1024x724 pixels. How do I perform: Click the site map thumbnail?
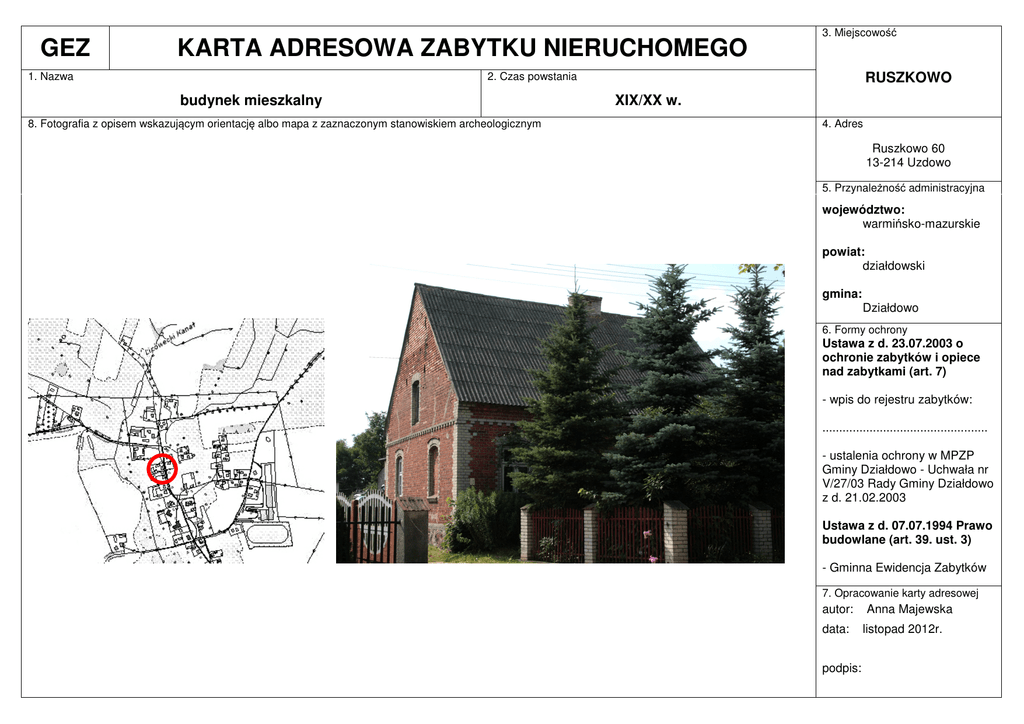(x=176, y=440)
